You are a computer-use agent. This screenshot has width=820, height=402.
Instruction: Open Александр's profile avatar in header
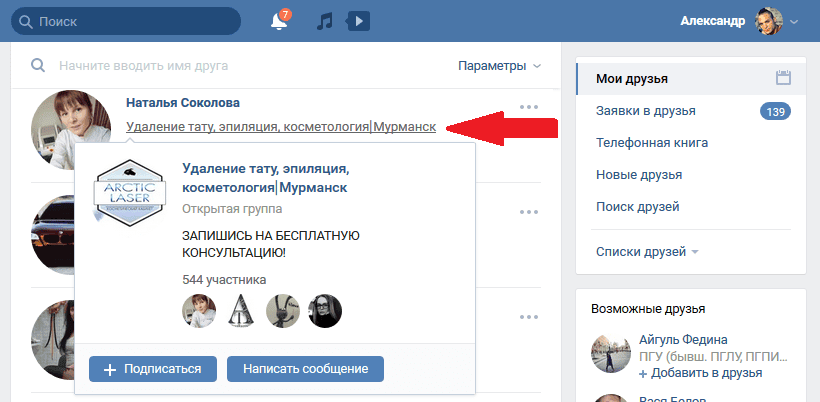769,21
